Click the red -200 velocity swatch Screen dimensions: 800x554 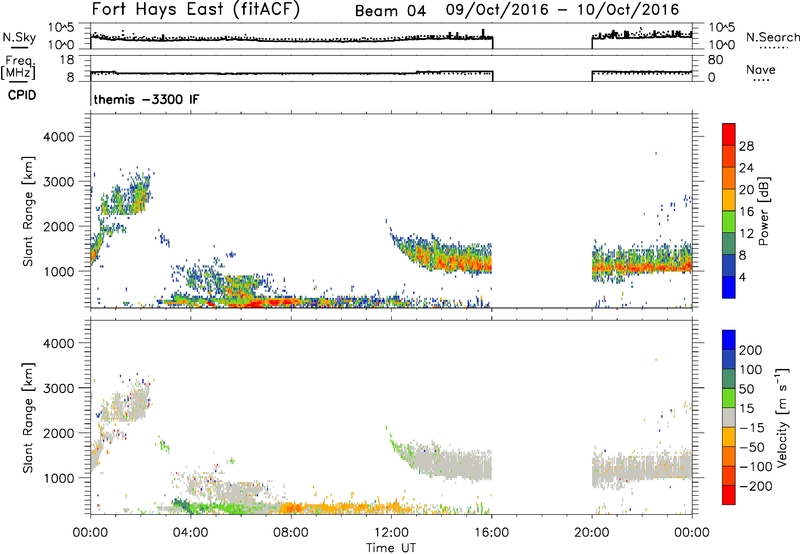[729, 495]
